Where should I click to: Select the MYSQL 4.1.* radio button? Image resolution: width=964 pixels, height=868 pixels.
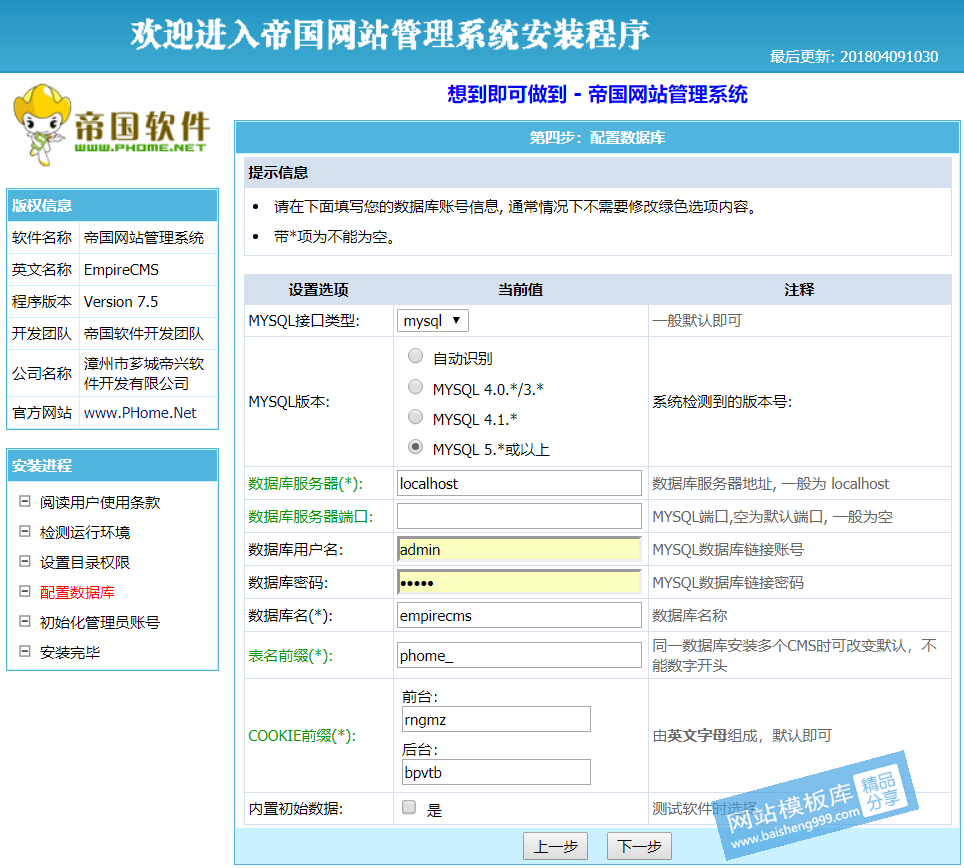[x=416, y=417]
